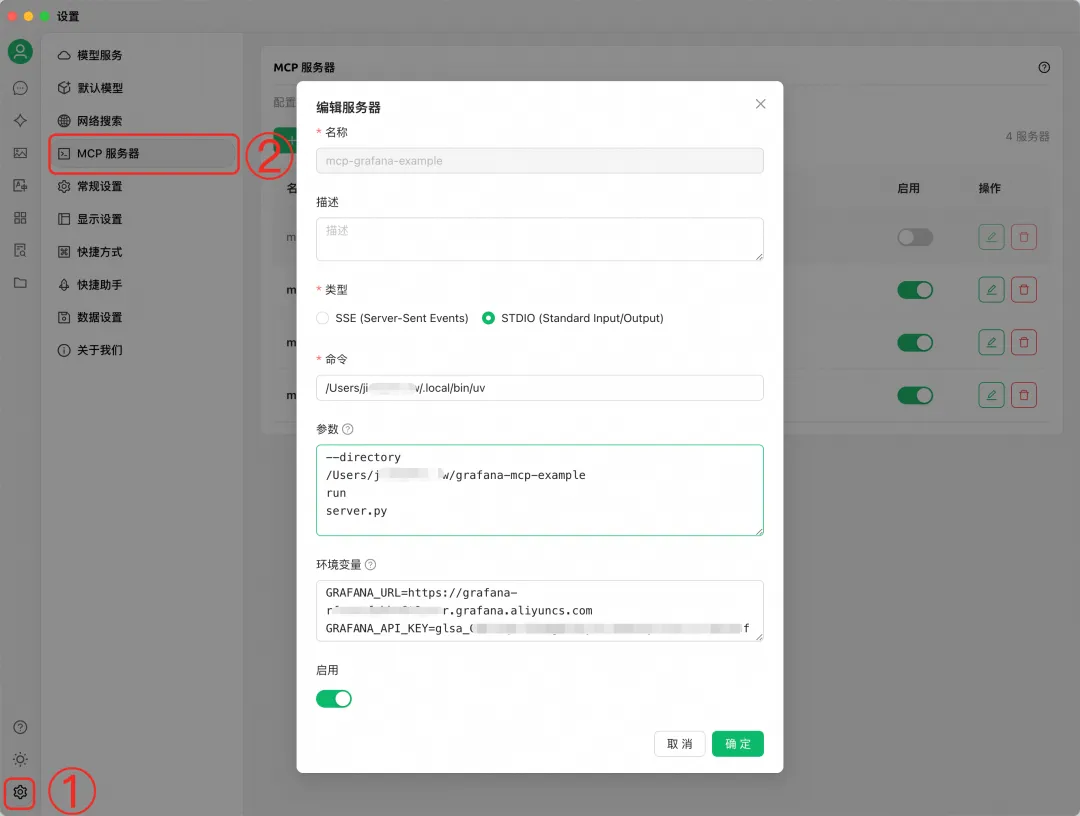The width and height of the screenshot is (1080, 816).
Task: Select the STDIO (Standard Input/Output) radio option
Action: pos(488,318)
